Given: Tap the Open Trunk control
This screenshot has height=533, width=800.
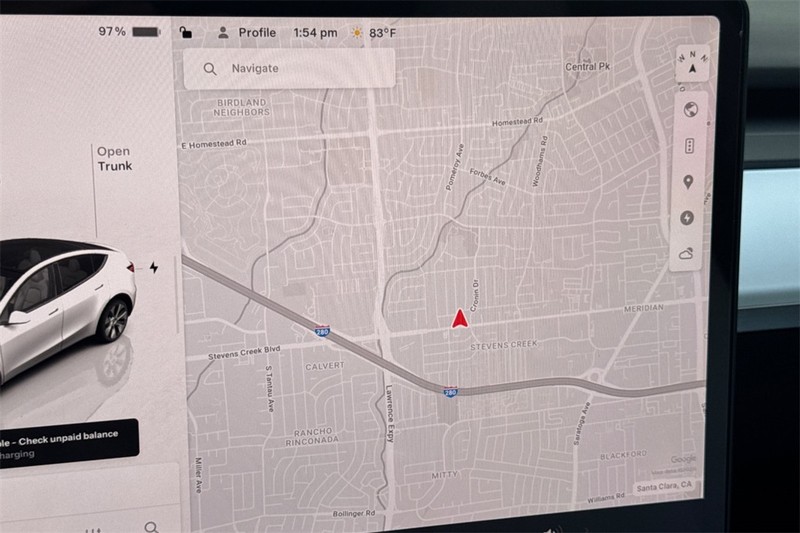Looking at the screenshot, I should pos(115,159).
